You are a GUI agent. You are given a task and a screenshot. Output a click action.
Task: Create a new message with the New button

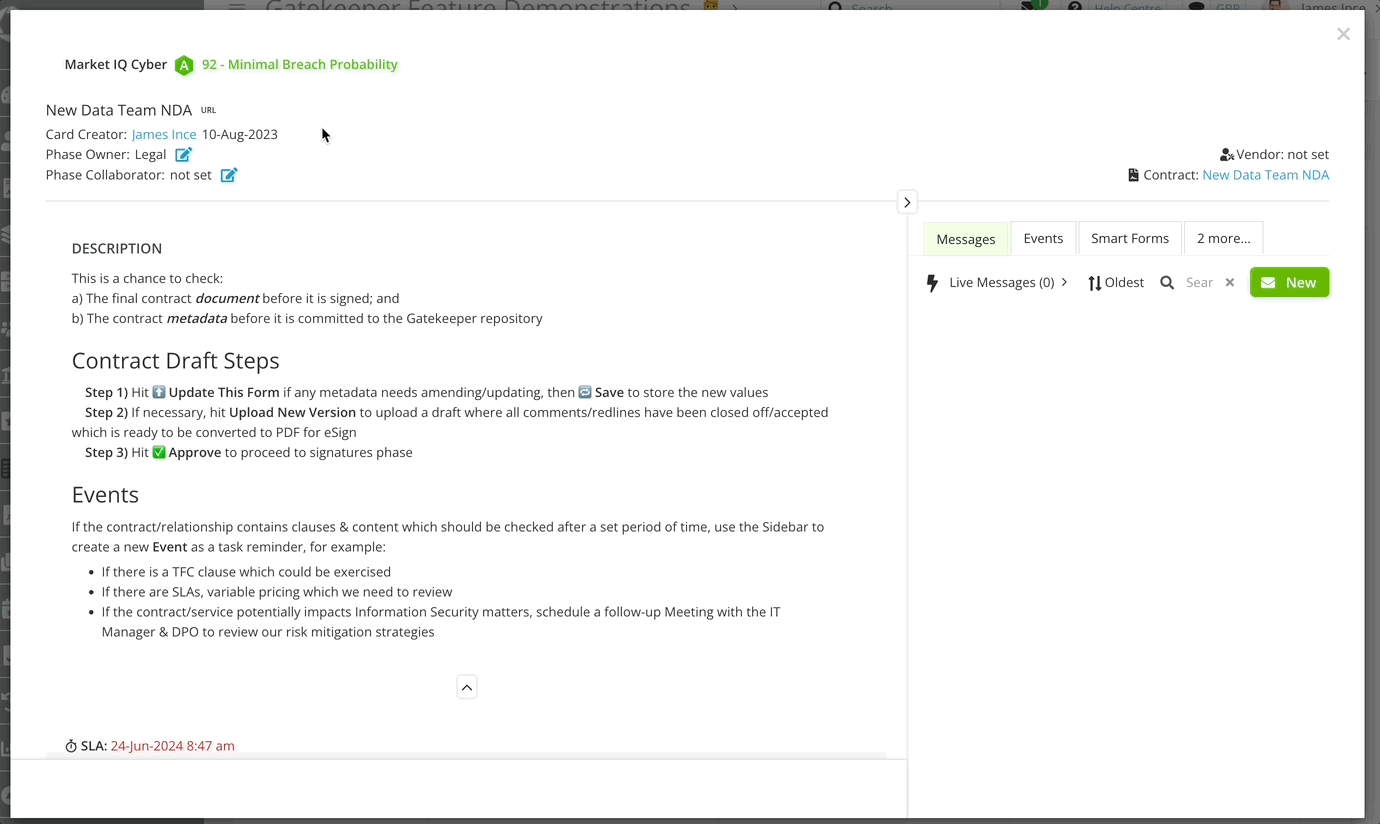click(1289, 282)
